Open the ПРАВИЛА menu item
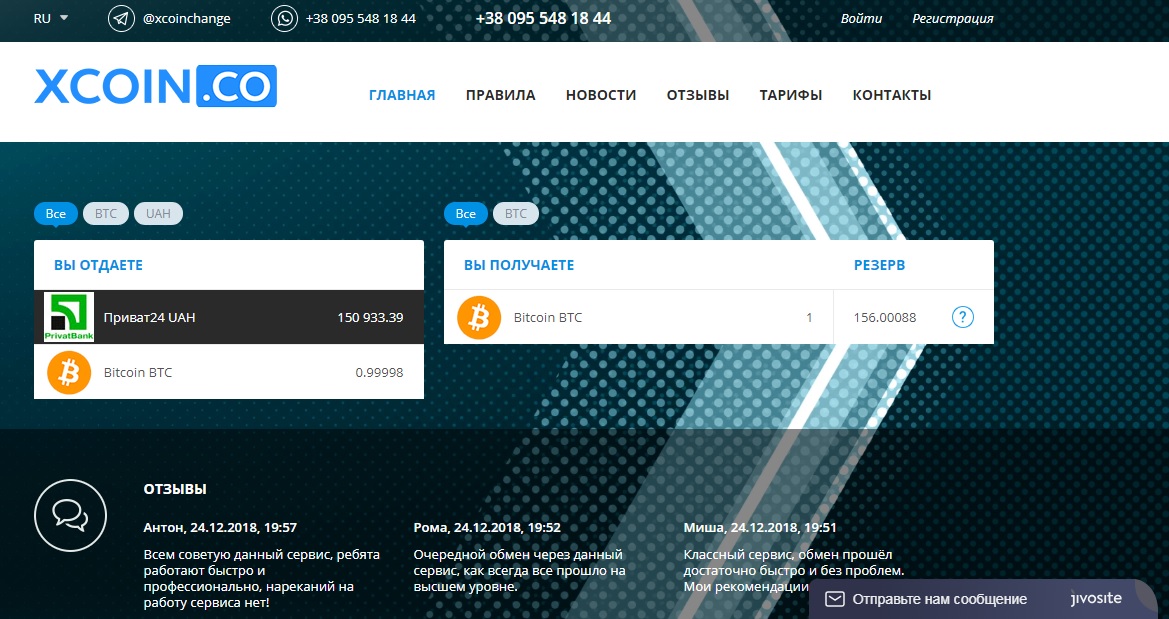 point(500,95)
